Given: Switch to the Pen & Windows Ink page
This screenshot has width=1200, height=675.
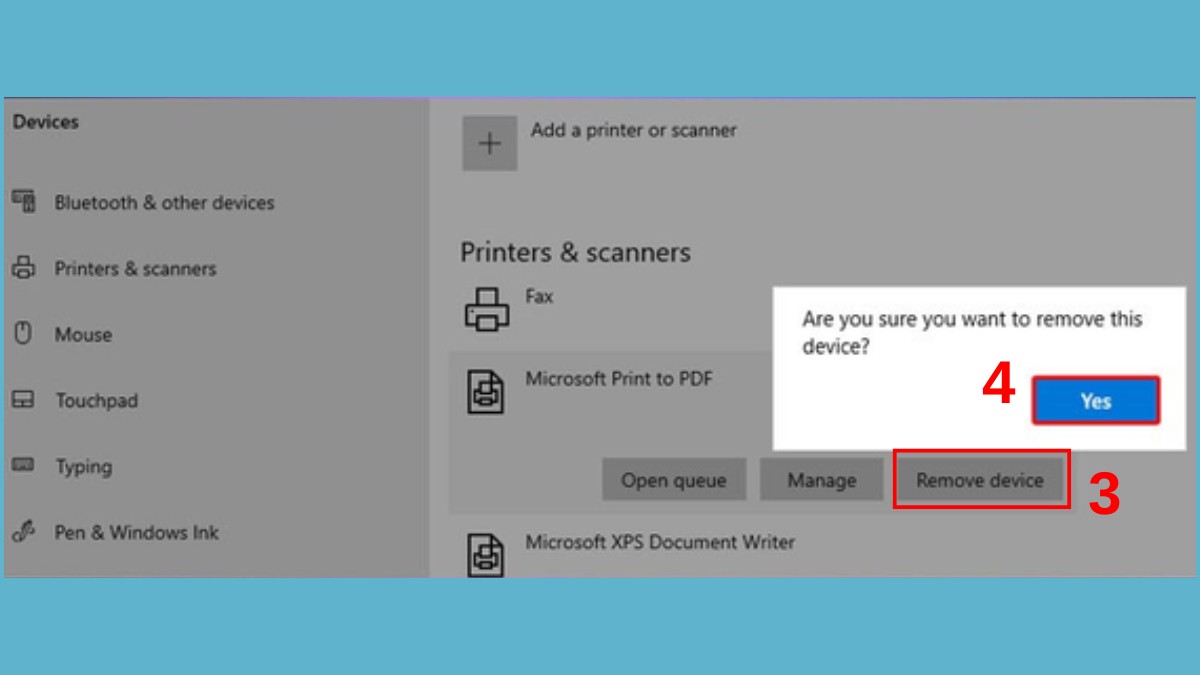Looking at the screenshot, I should 136,532.
